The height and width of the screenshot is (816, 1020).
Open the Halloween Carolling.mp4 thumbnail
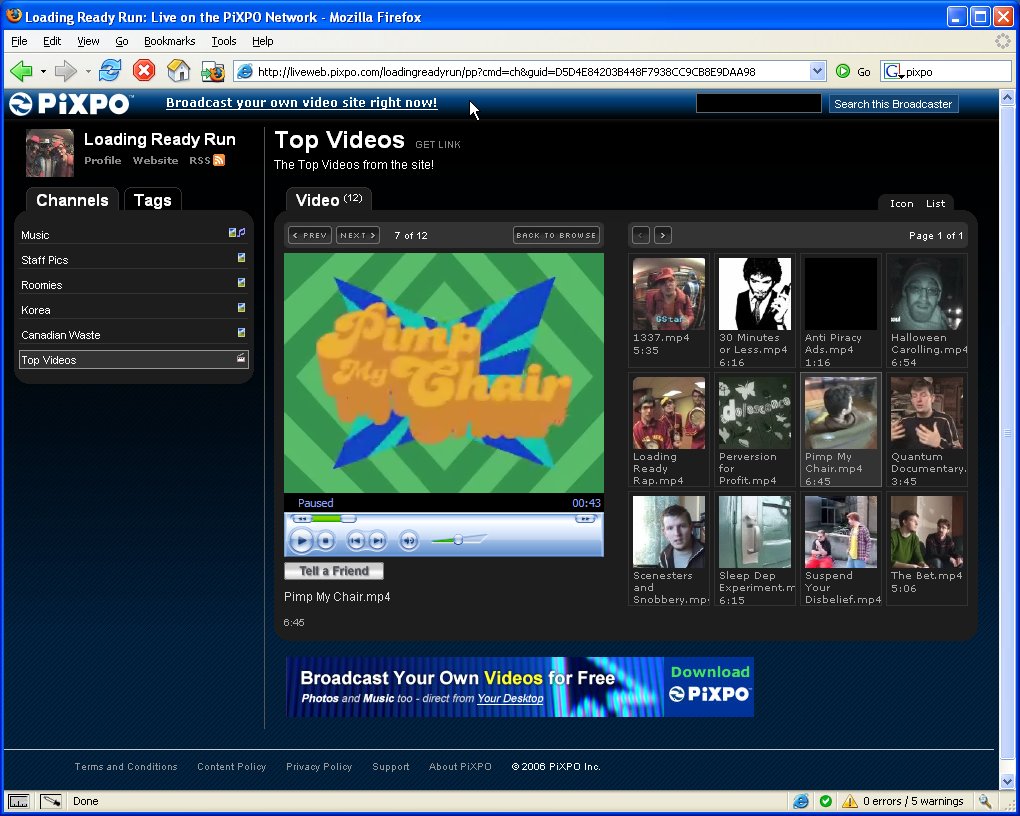click(926, 293)
